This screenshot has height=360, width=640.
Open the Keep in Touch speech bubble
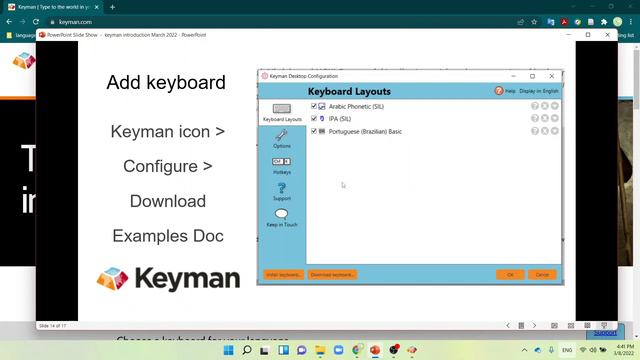(282, 218)
